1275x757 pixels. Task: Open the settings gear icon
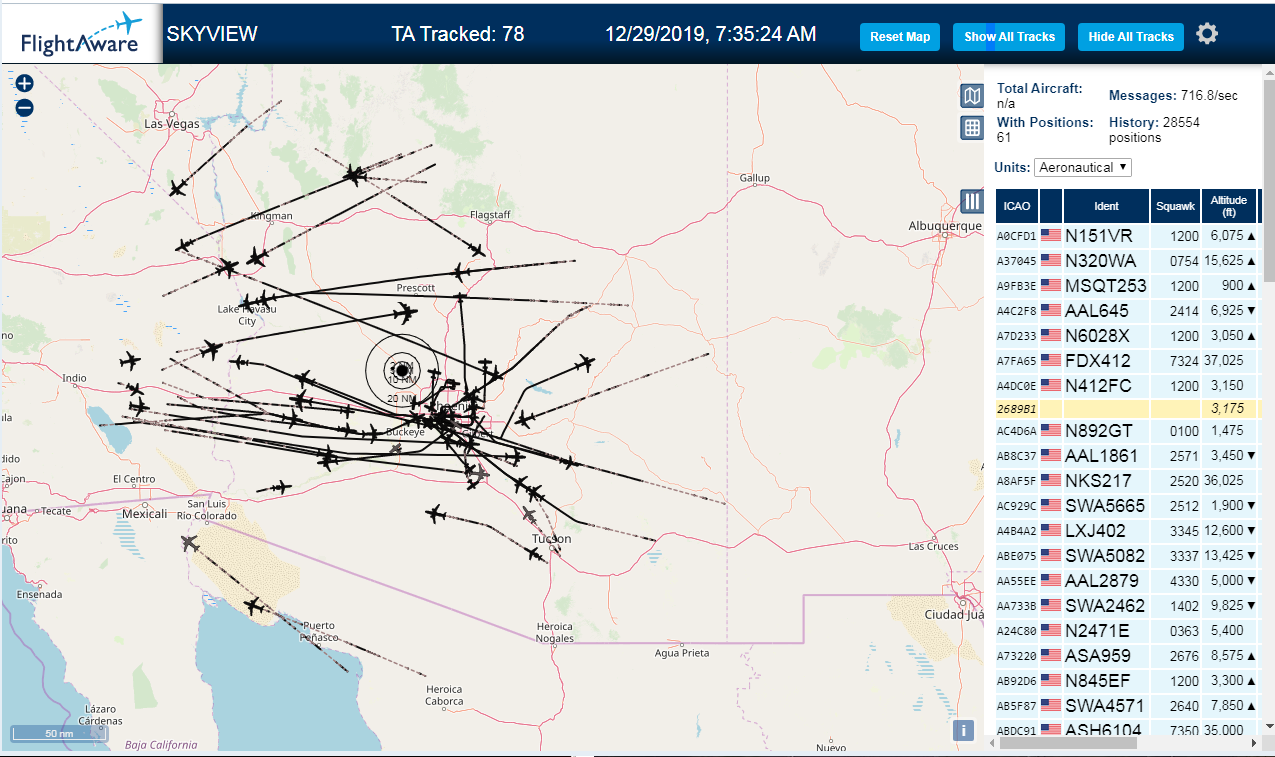1207,34
